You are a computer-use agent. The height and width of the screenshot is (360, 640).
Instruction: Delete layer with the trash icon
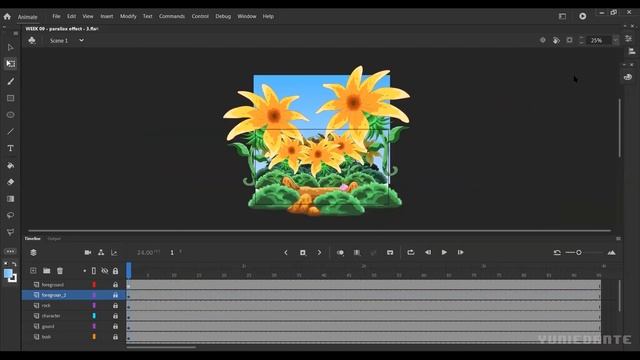point(60,271)
